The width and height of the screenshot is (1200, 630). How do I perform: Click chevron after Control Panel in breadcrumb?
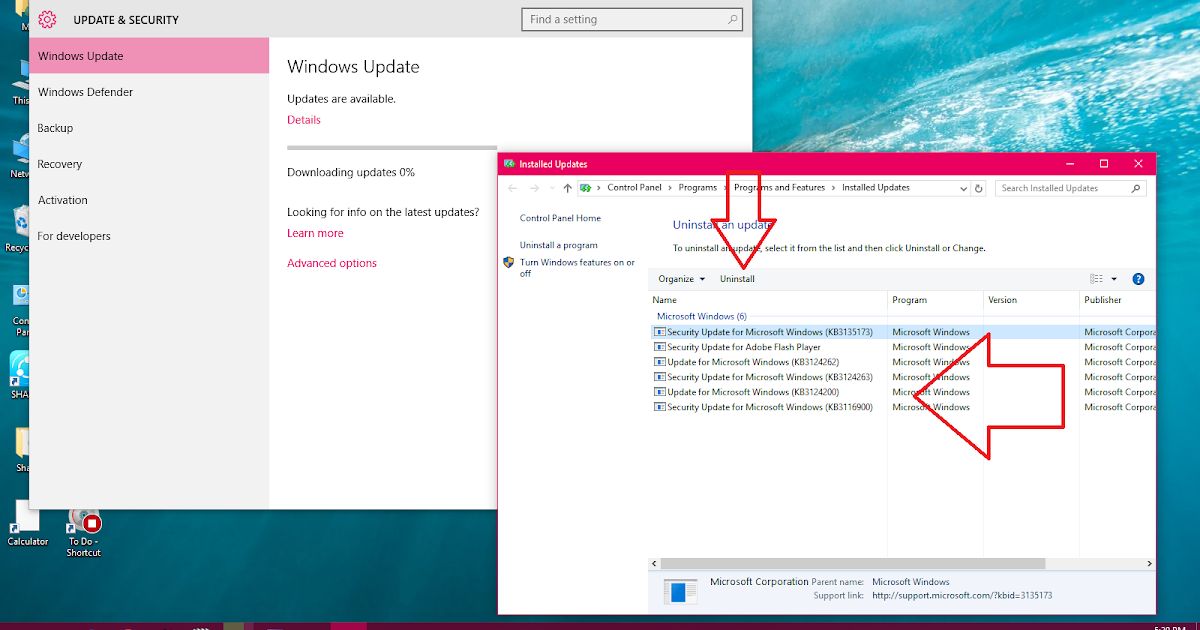pos(671,188)
